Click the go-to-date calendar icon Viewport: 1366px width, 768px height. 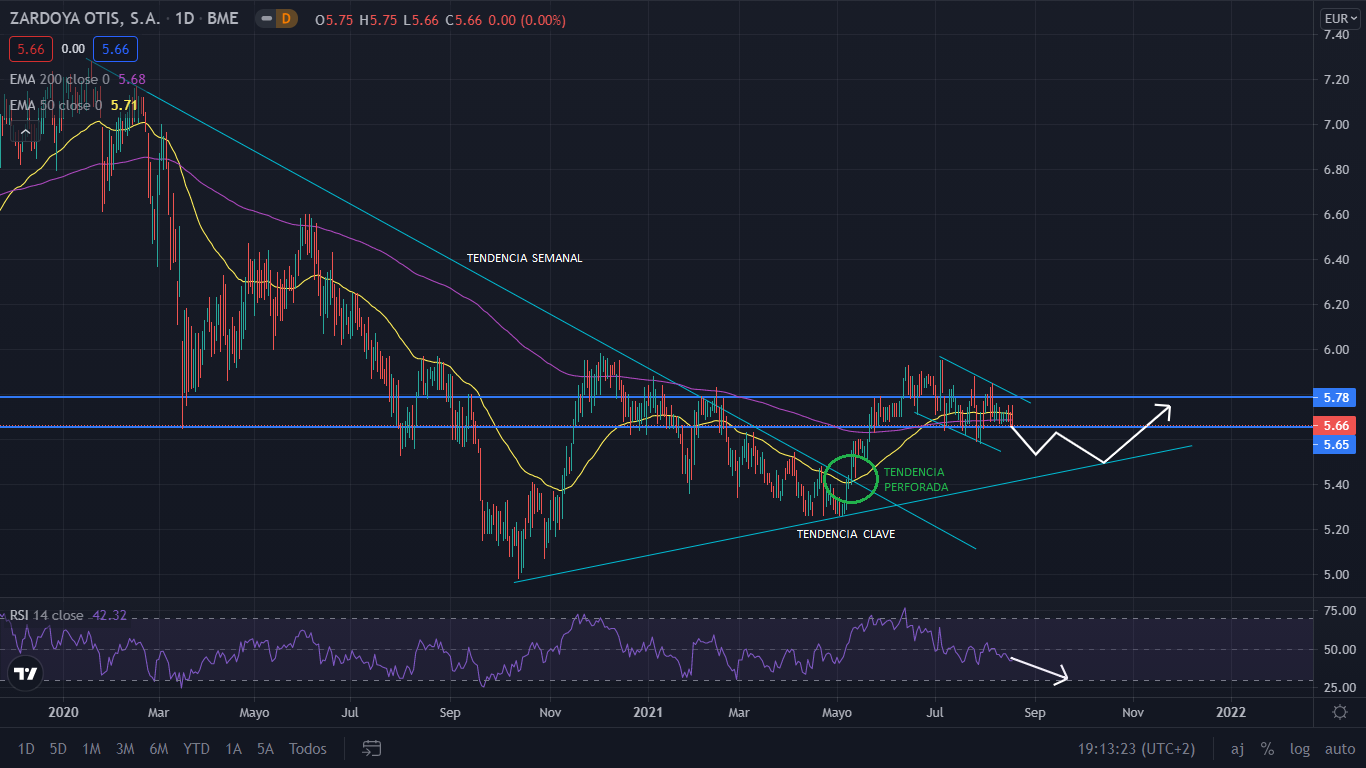point(372,748)
